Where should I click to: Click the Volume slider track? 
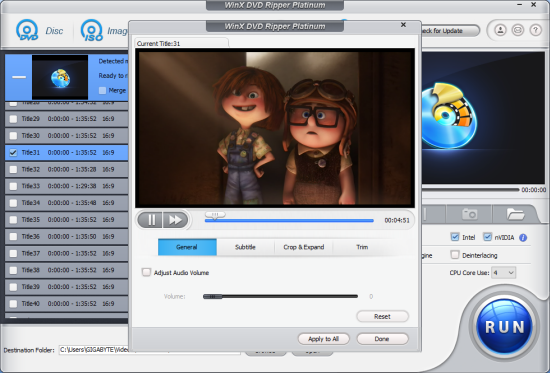[280, 297]
